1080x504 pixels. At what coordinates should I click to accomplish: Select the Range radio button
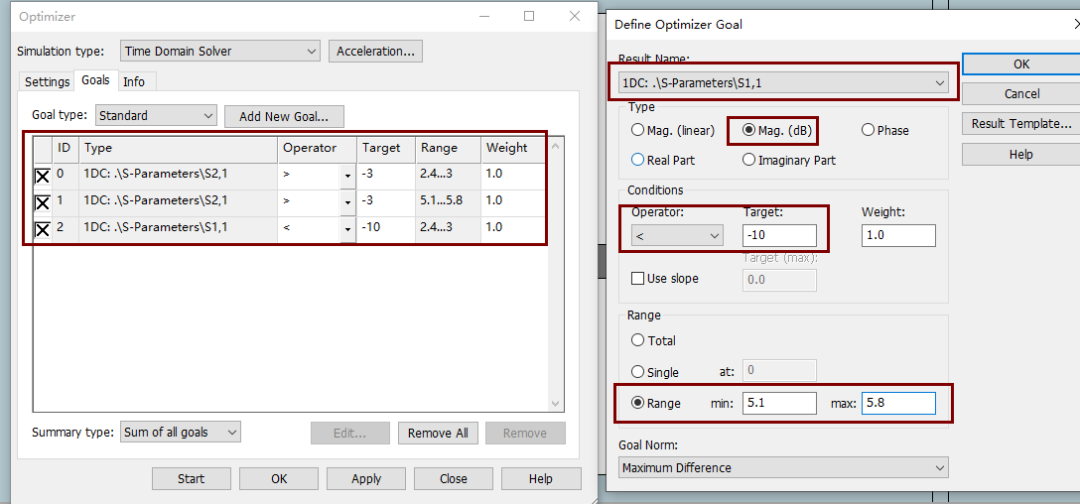tap(656, 403)
